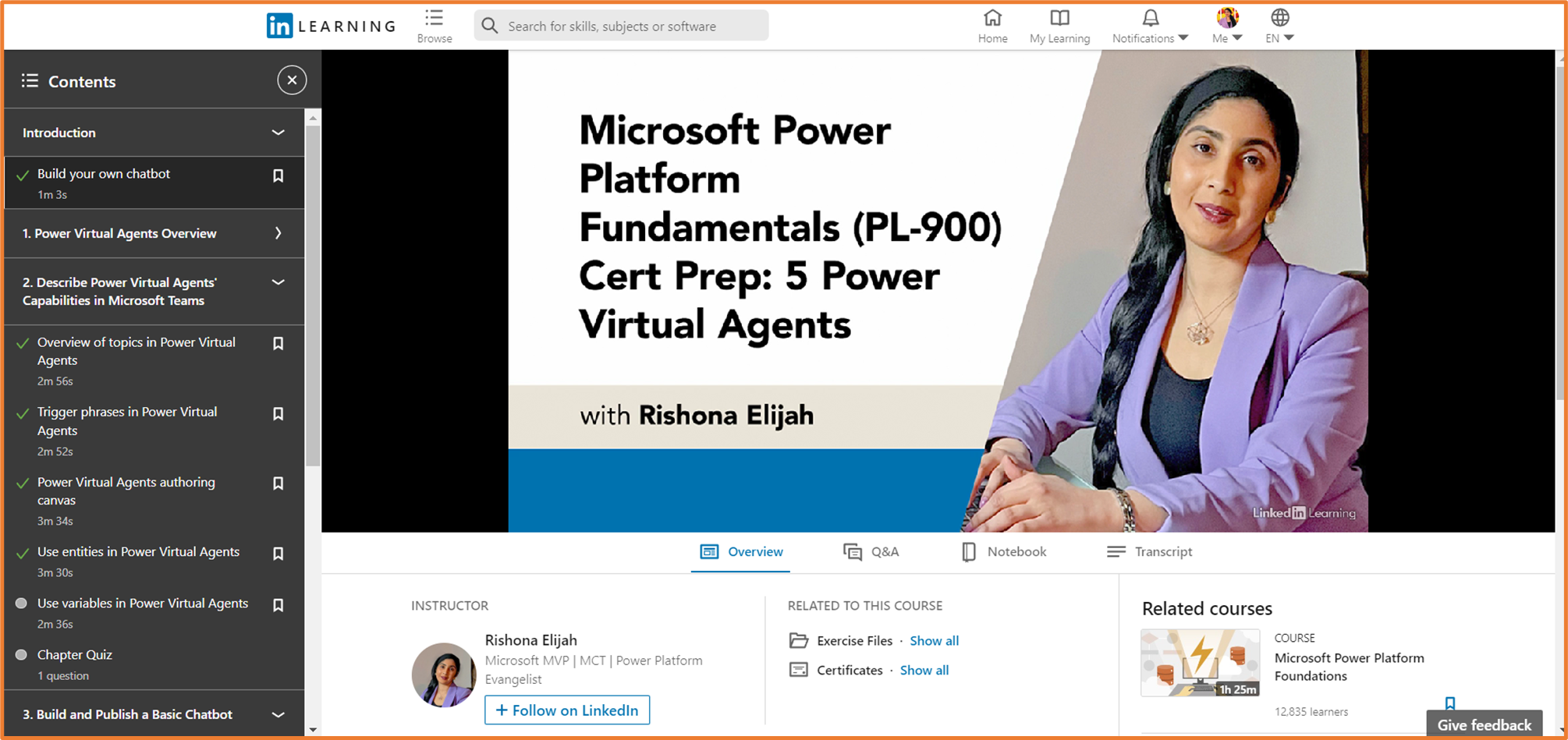Expand '1. Power Virtual Agents Overview' section
The height and width of the screenshot is (740, 1568).
[x=278, y=233]
